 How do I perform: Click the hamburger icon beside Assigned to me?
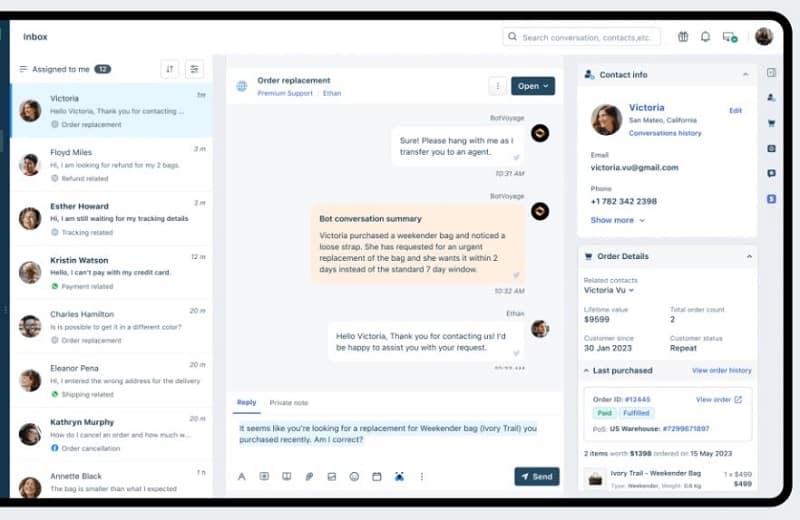[23, 69]
